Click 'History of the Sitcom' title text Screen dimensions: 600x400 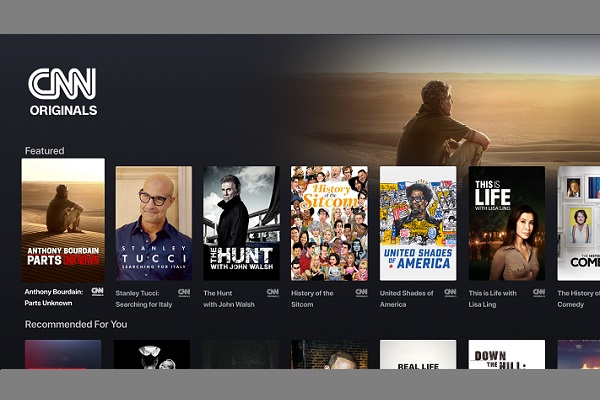click(312, 299)
